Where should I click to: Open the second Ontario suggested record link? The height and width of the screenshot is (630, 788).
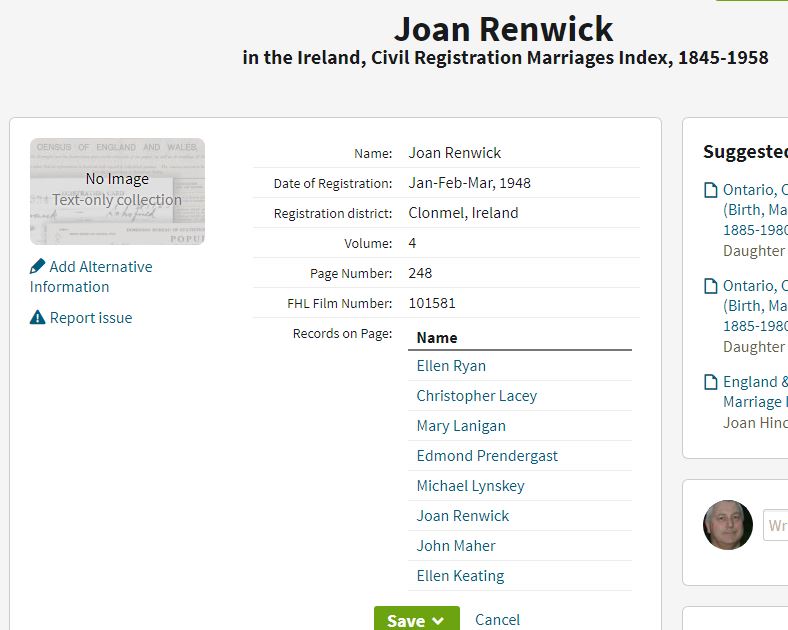755,306
